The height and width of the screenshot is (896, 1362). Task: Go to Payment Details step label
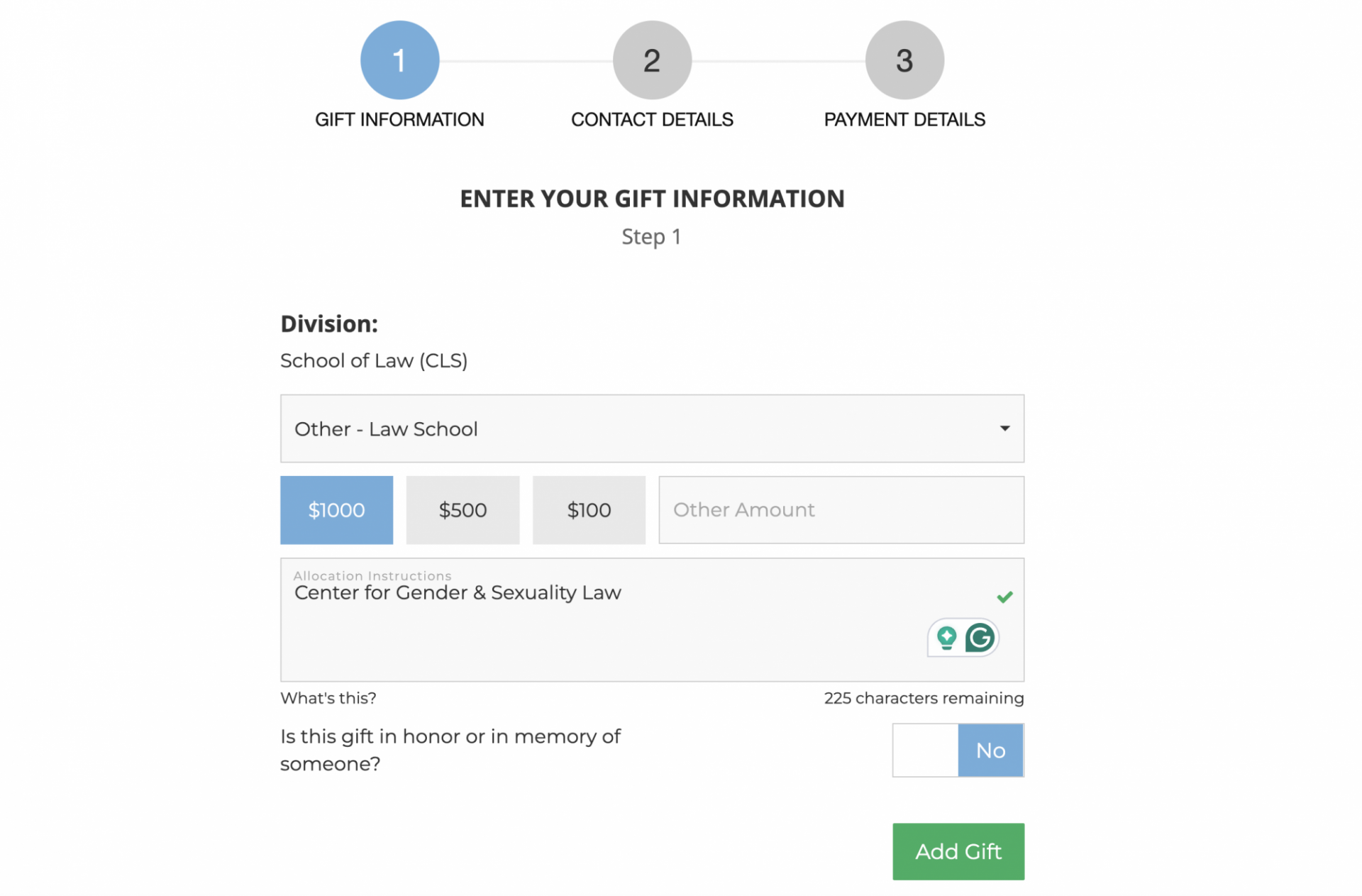click(x=904, y=119)
